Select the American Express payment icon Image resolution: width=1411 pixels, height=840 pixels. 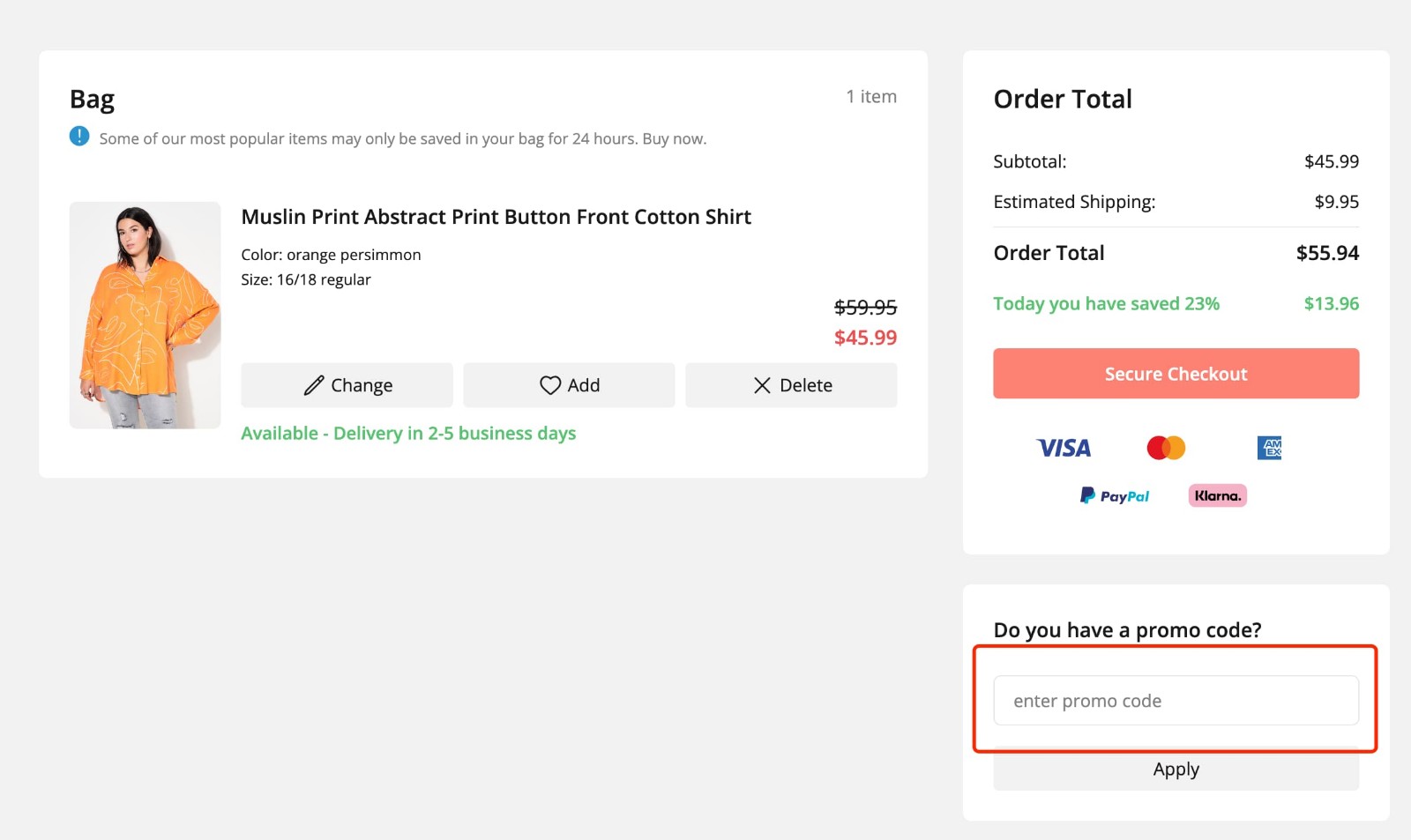pyautogui.click(x=1268, y=448)
